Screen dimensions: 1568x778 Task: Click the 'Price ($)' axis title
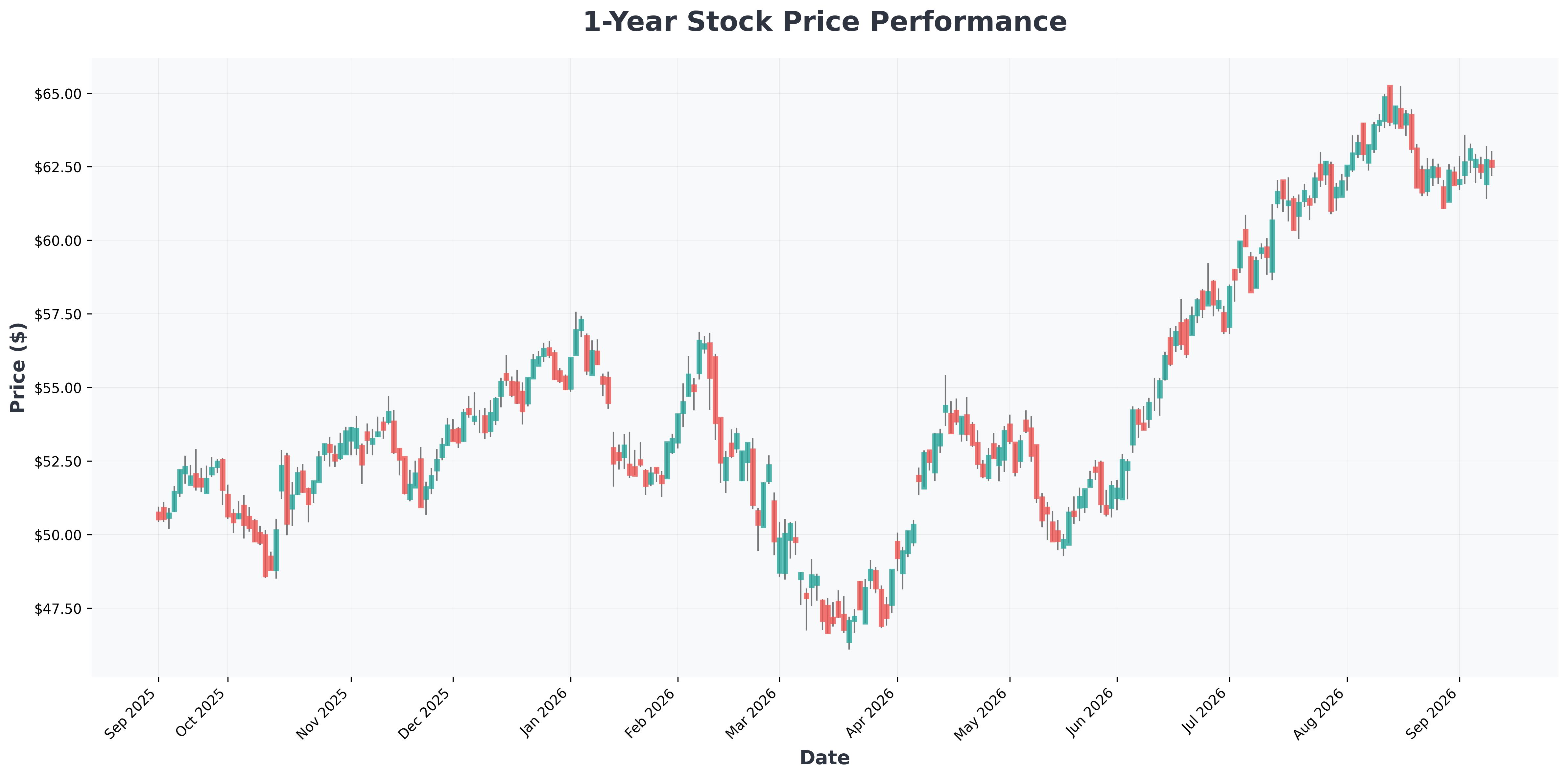pyautogui.click(x=18, y=367)
